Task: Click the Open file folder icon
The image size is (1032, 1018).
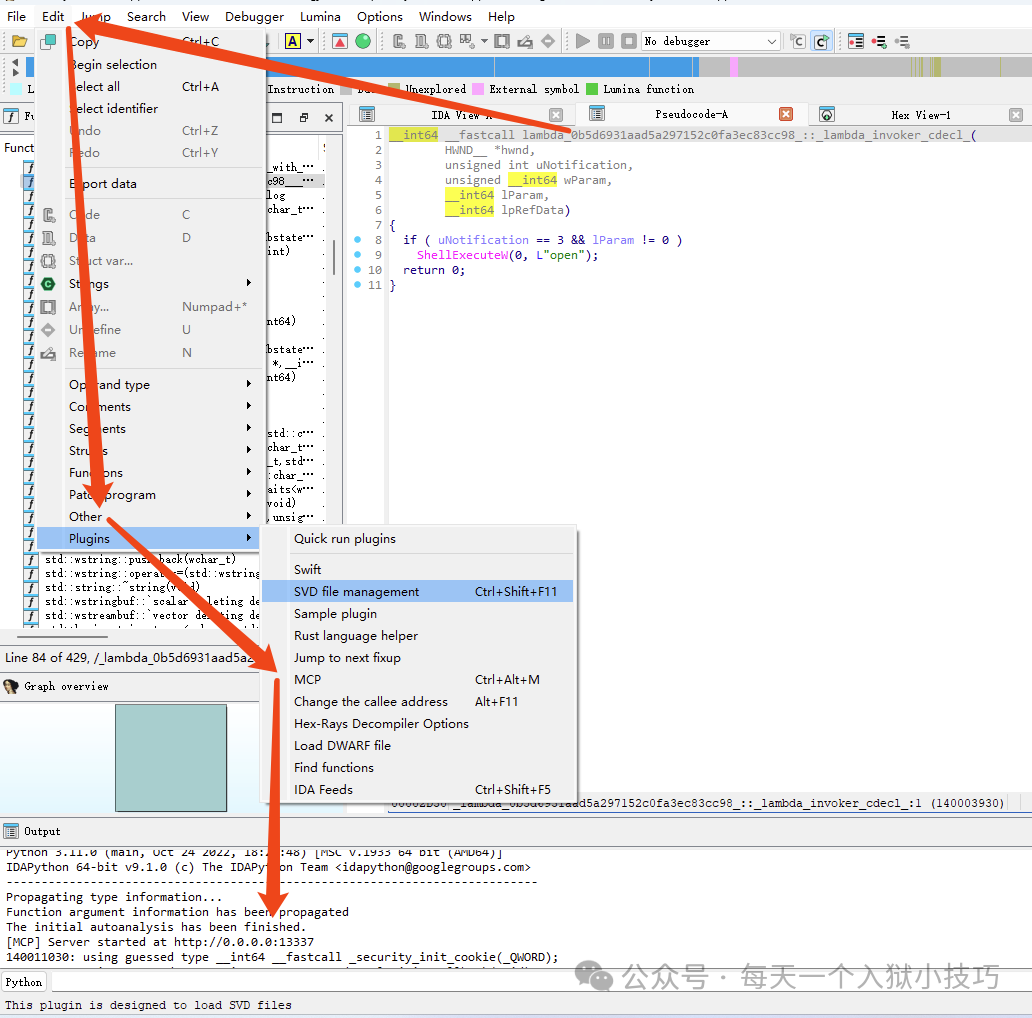Action: pyautogui.click(x=19, y=41)
